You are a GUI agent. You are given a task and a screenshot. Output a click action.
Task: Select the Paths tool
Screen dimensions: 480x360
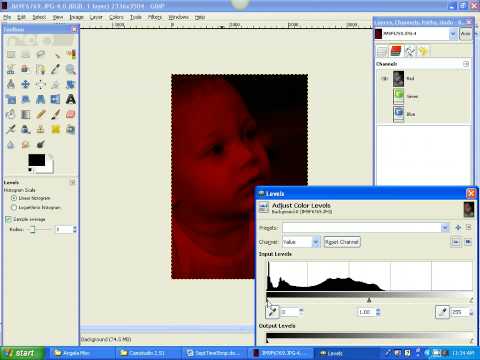coord(40,69)
